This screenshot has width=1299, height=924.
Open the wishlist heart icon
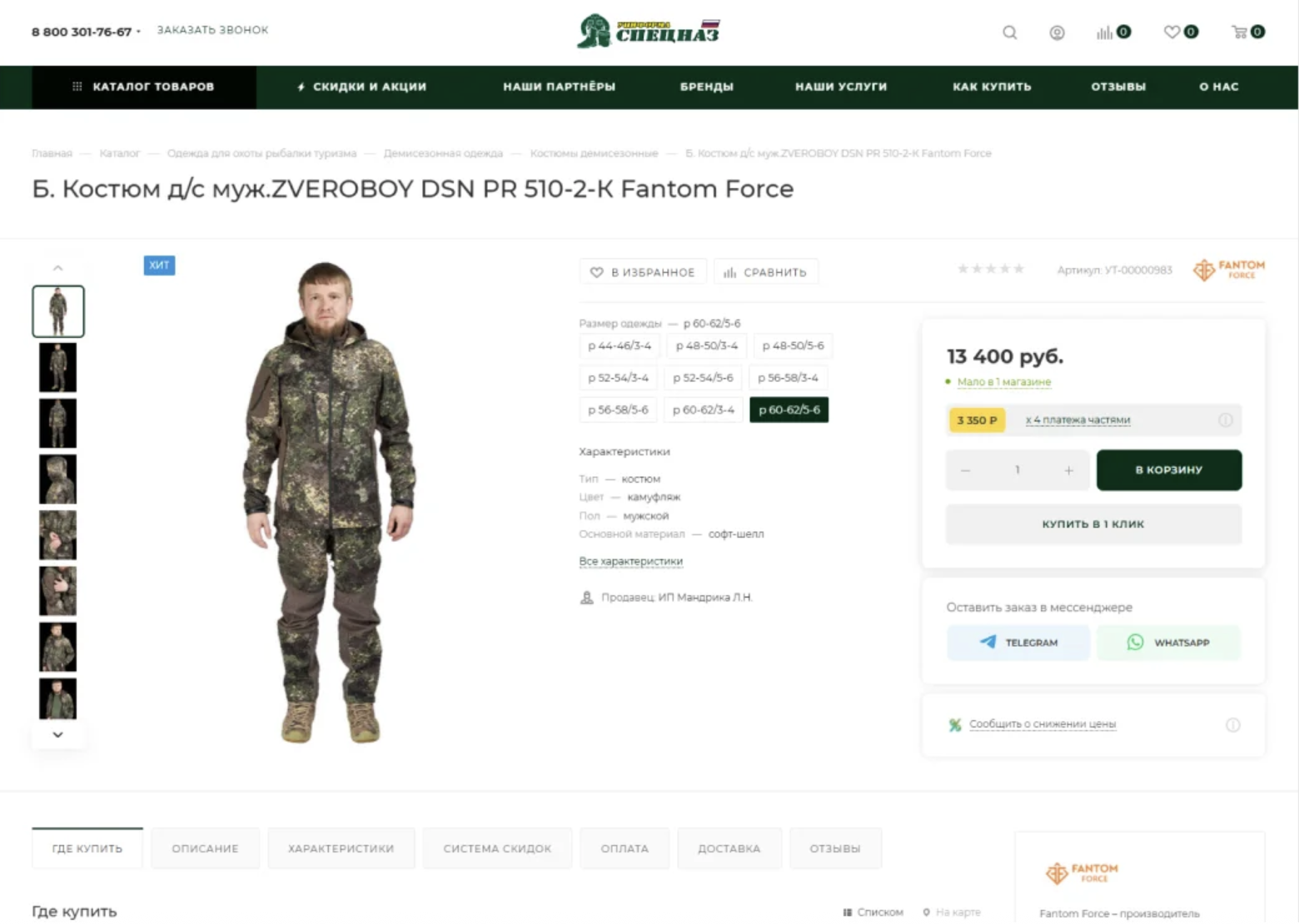[1174, 32]
